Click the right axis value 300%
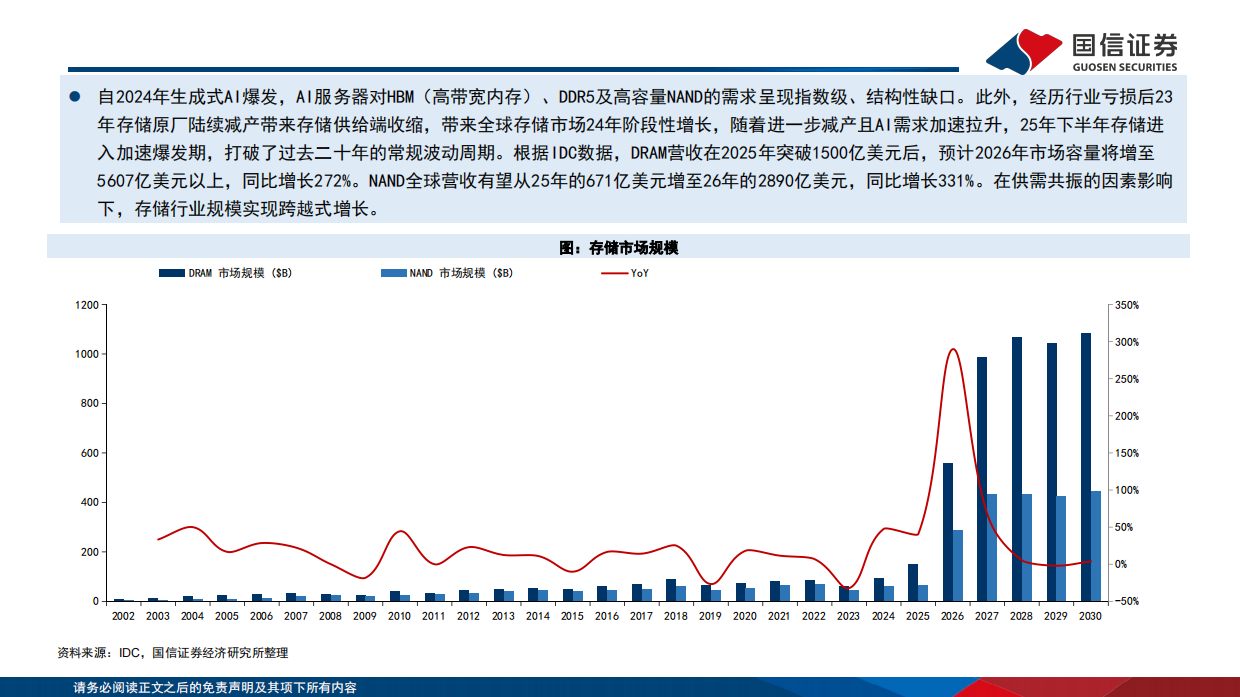Image resolution: width=1240 pixels, height=697 pixels. (1128, 342)
